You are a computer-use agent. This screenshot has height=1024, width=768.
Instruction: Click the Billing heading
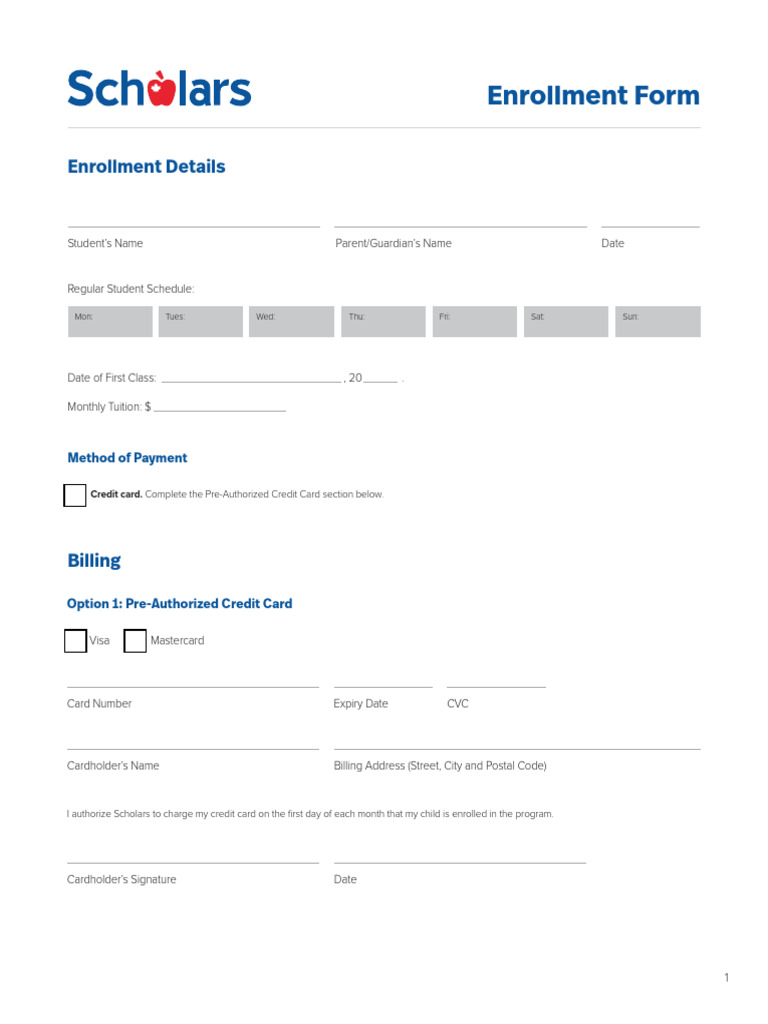(x=94, y=561)
